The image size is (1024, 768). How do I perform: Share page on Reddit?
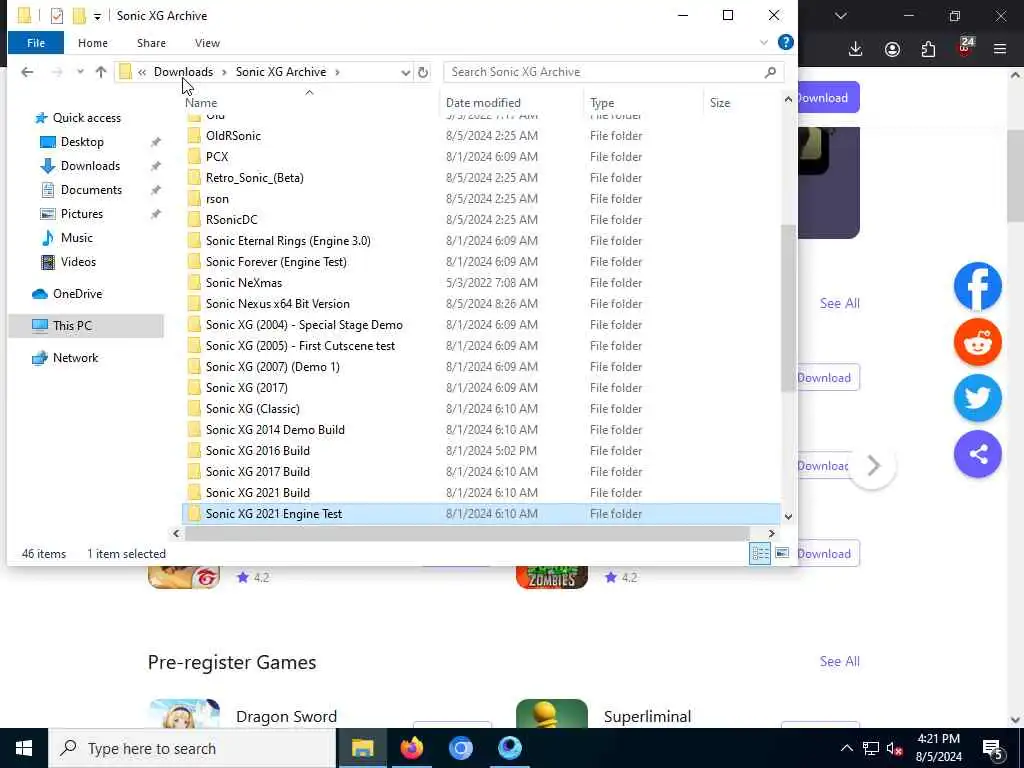(x=978, y=342)
